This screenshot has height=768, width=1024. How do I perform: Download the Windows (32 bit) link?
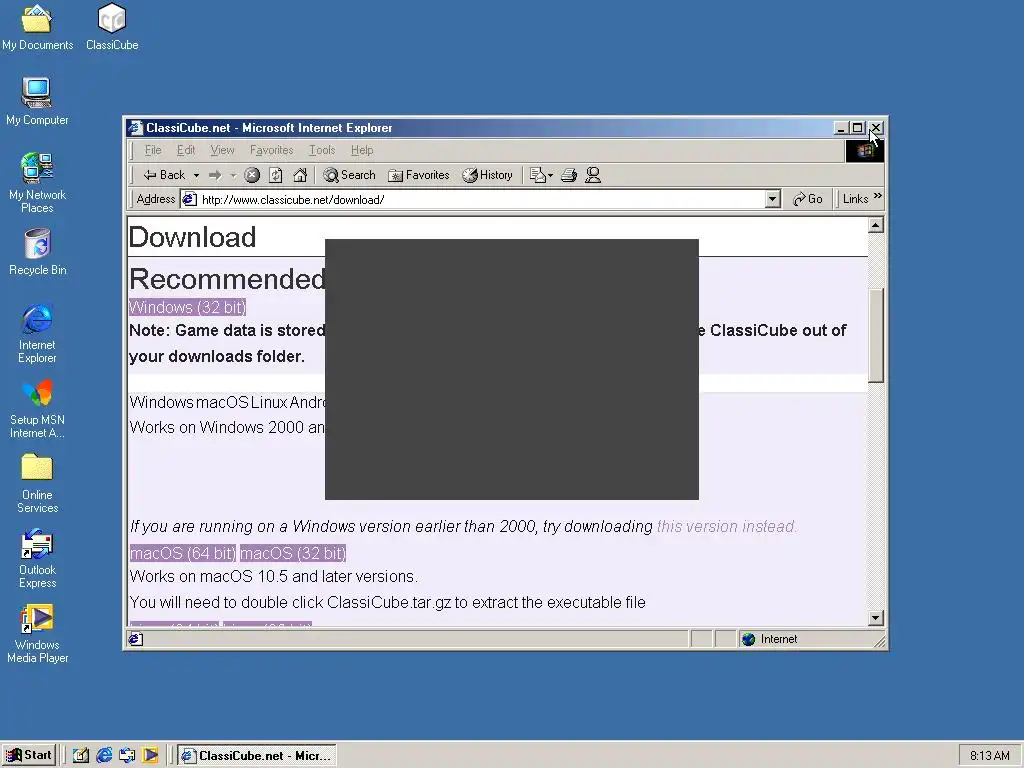(187, 307)
